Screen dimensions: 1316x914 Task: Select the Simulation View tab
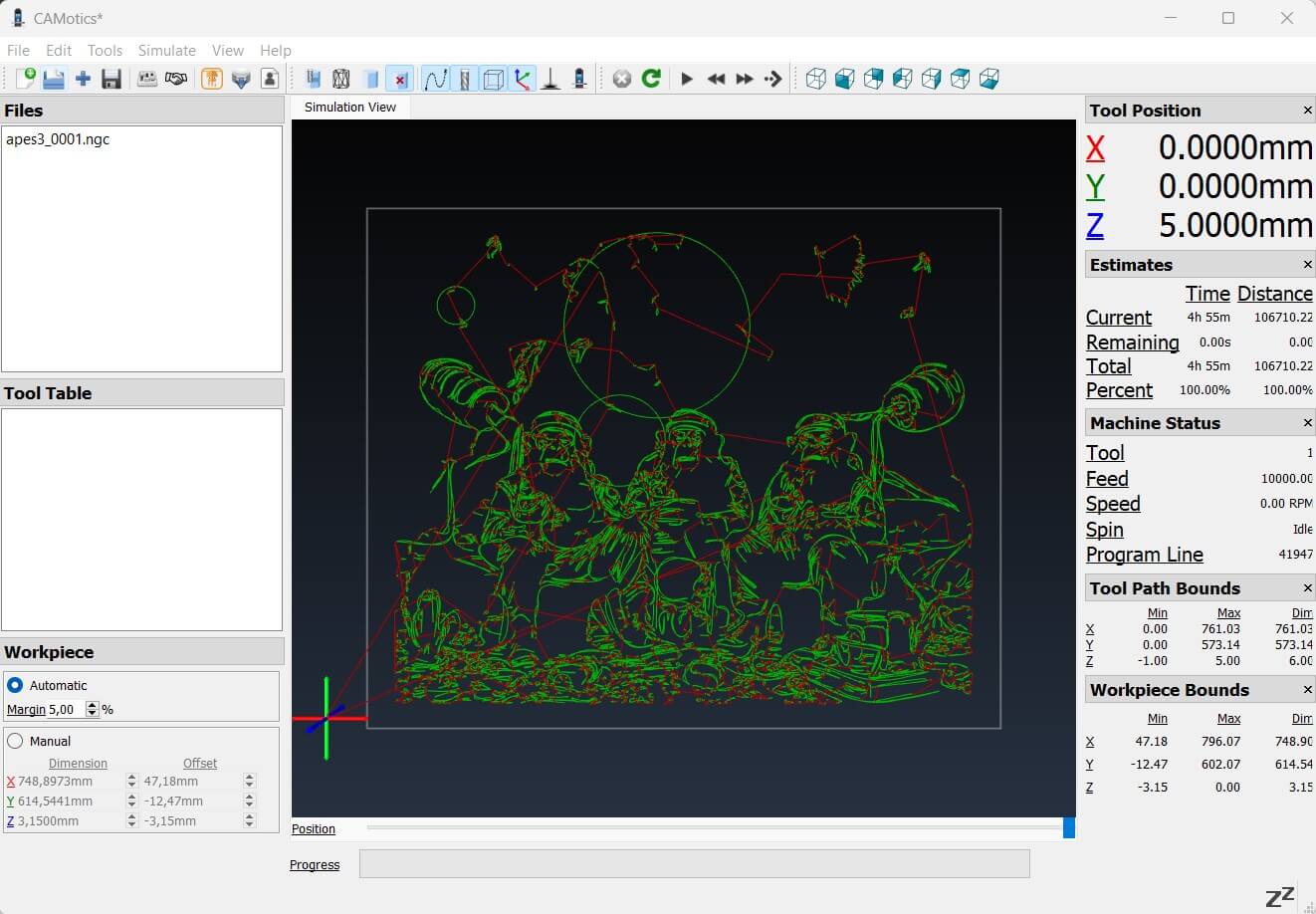[349, 107]
